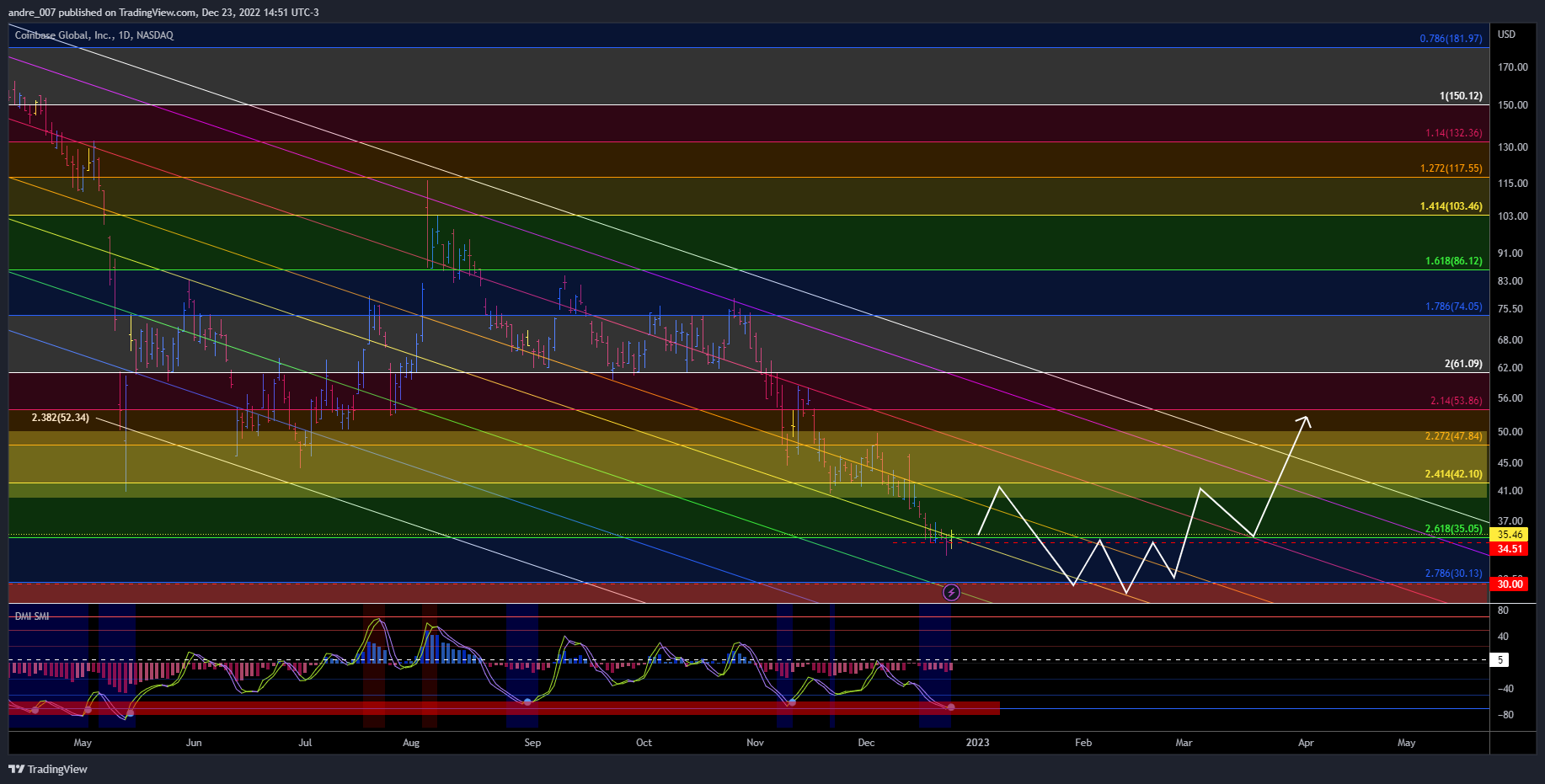Click the Jul label on time axis
Image resolution: width=1545 pixels, height=784 pixels.
point(305,743)
